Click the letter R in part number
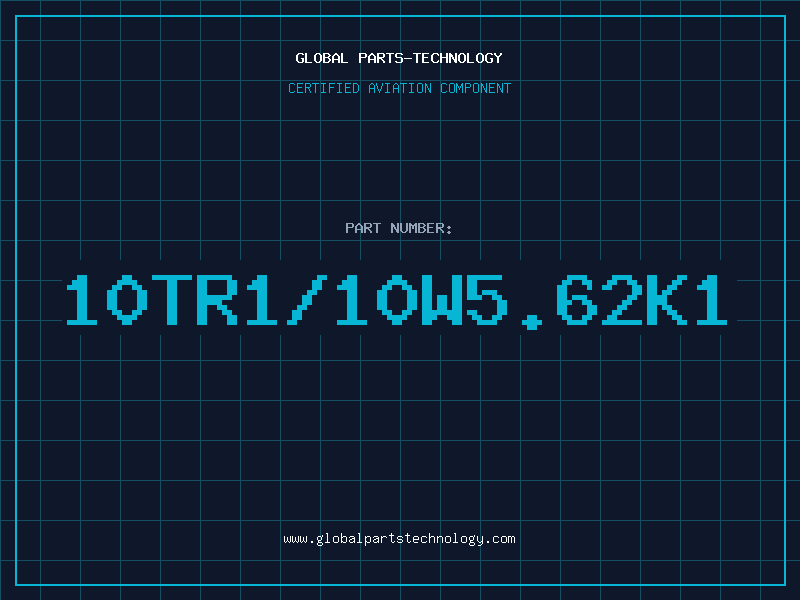Viewport: 800px width, 600px height. pos(217,299)
